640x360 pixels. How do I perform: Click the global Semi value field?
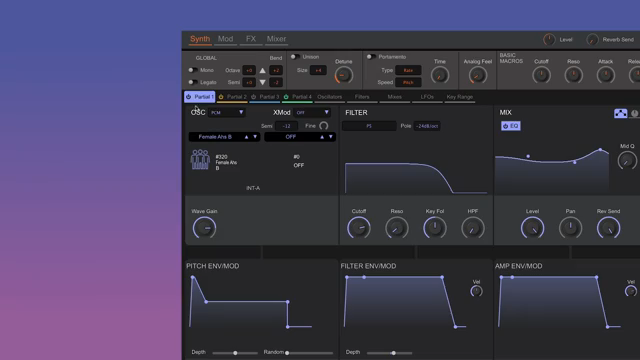(249, 82)
